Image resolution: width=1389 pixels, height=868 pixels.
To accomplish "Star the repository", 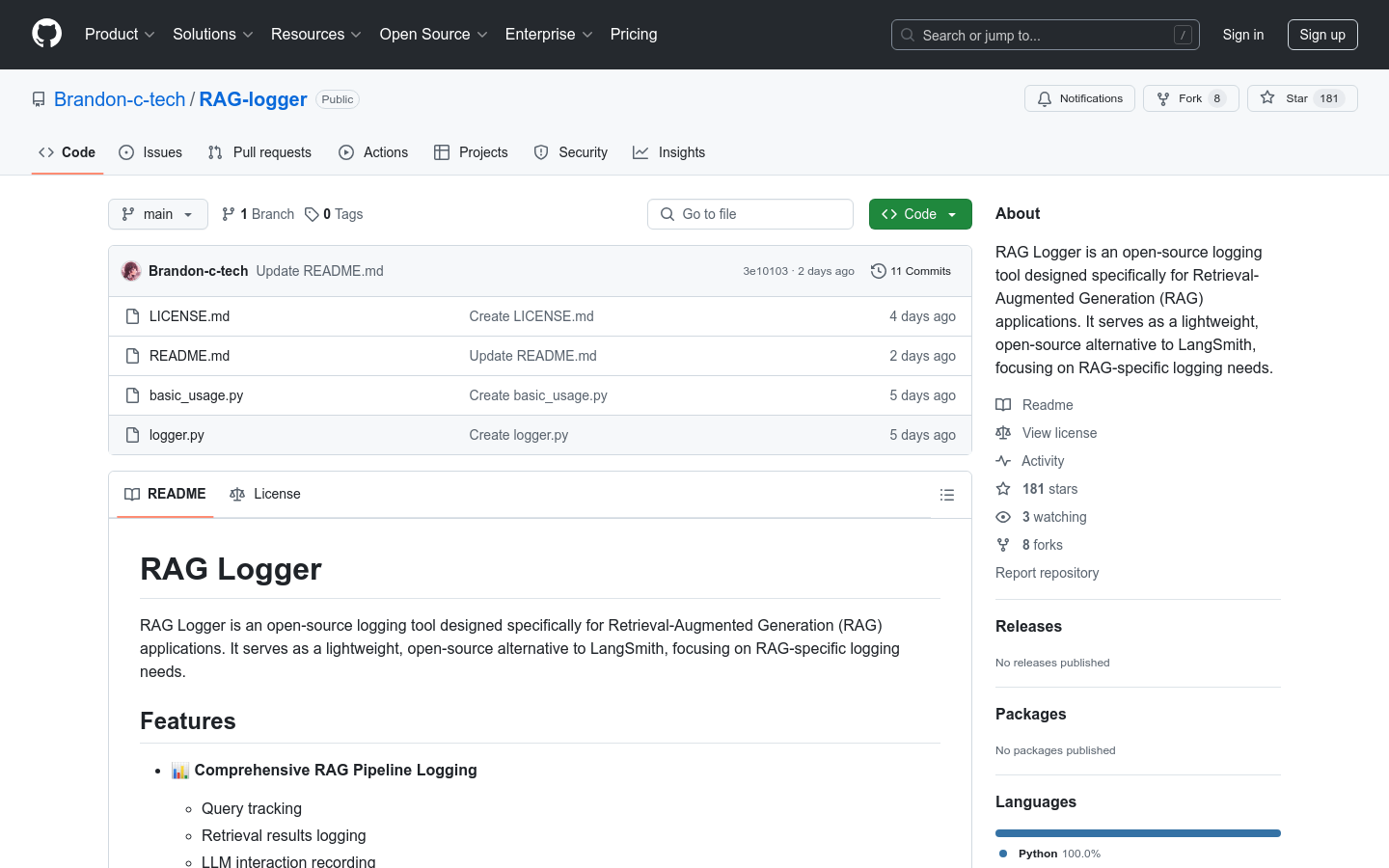I will coord(1302,98).
